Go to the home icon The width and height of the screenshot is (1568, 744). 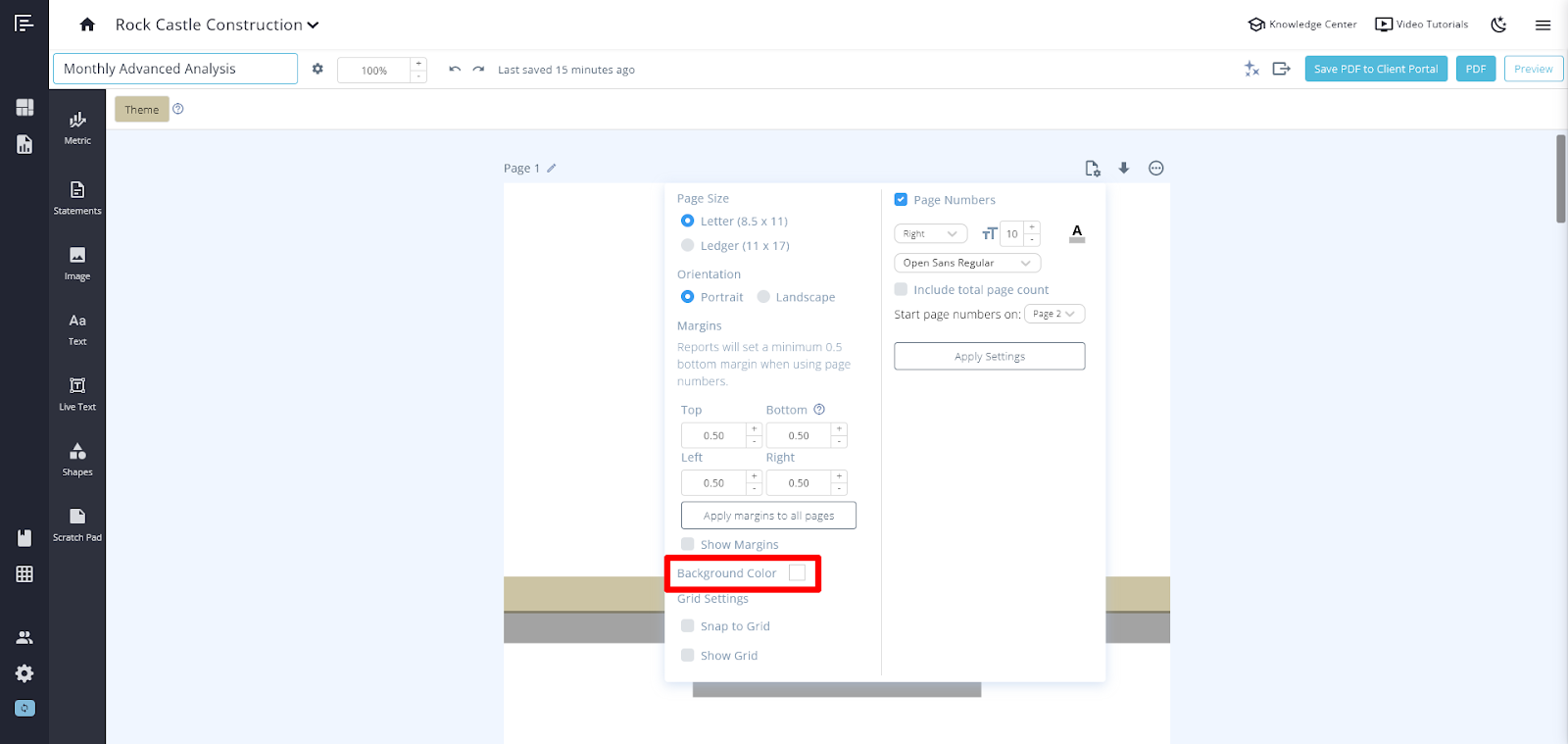(87, 25)
